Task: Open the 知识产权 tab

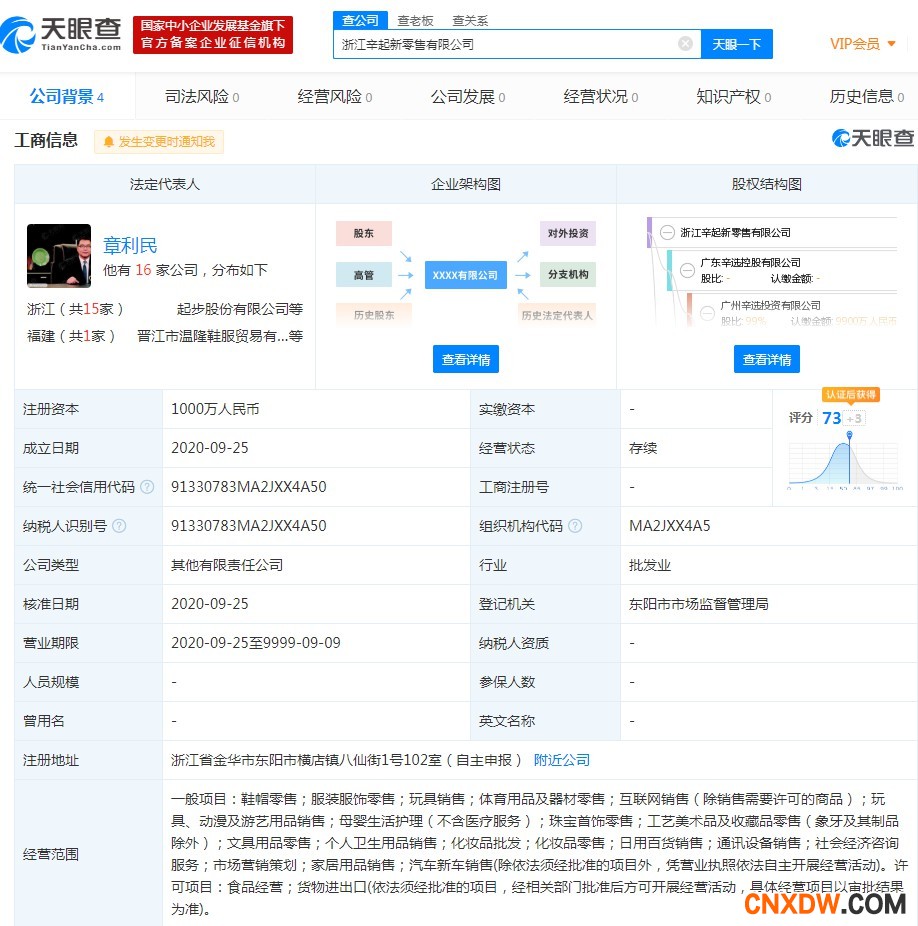Action: [733, 97]
